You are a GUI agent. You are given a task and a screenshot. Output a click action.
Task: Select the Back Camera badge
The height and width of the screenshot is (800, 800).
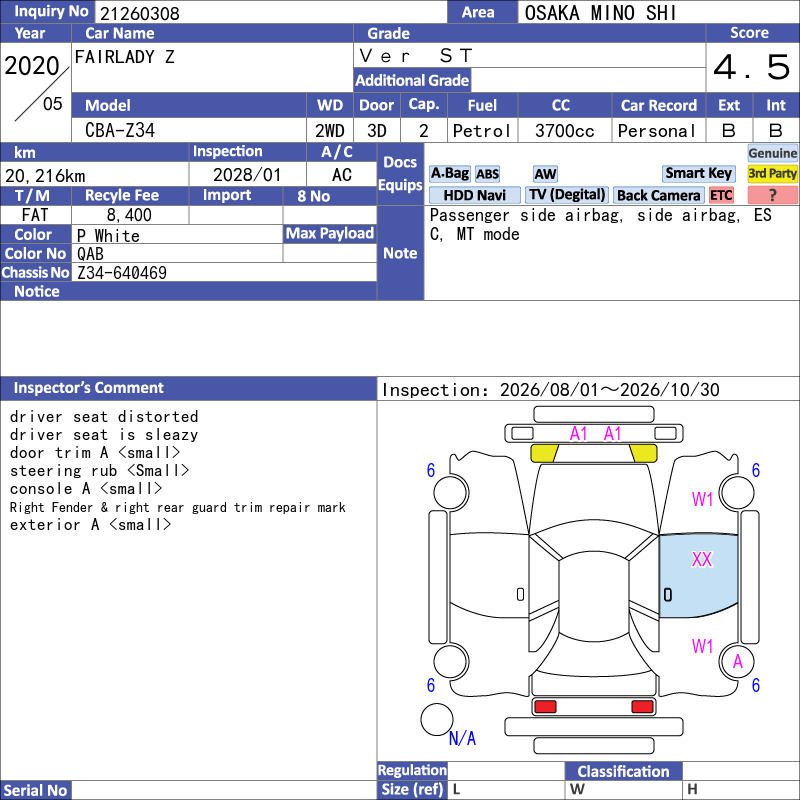coord(659,195)
